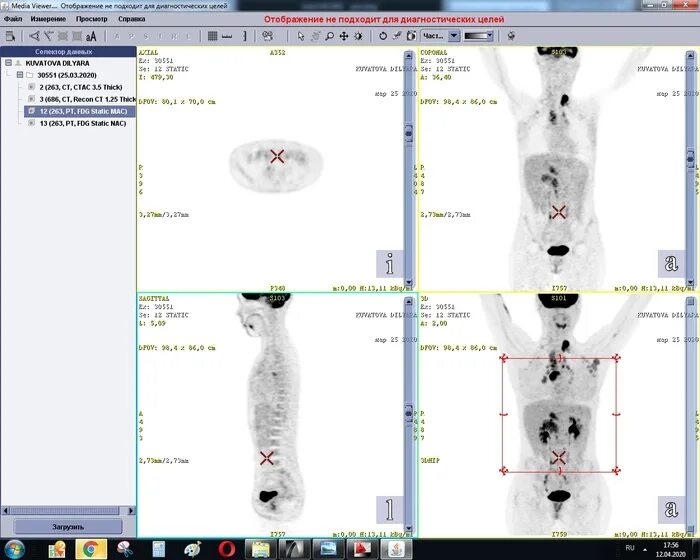This screenshot has height=560, width=700.
Task: Click the RU language indicator in tray
Action: tap(630, 548)
